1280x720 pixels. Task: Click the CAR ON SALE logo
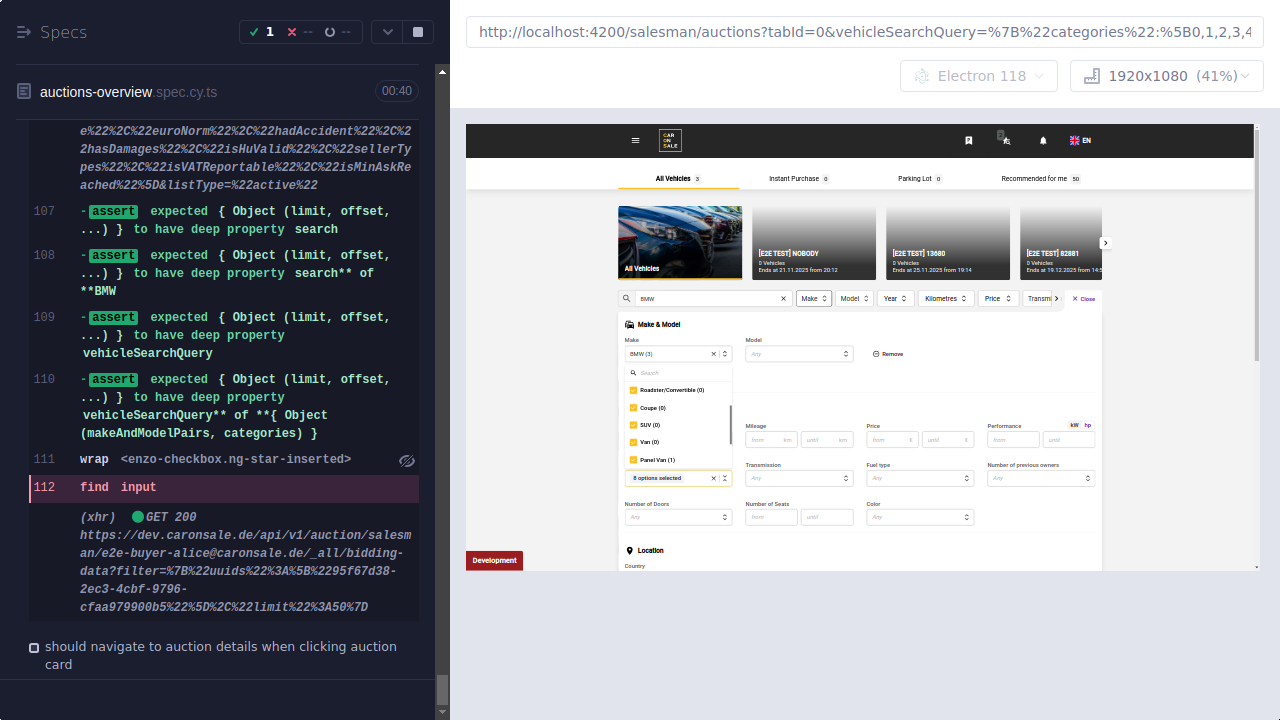(x=669, y=140)
